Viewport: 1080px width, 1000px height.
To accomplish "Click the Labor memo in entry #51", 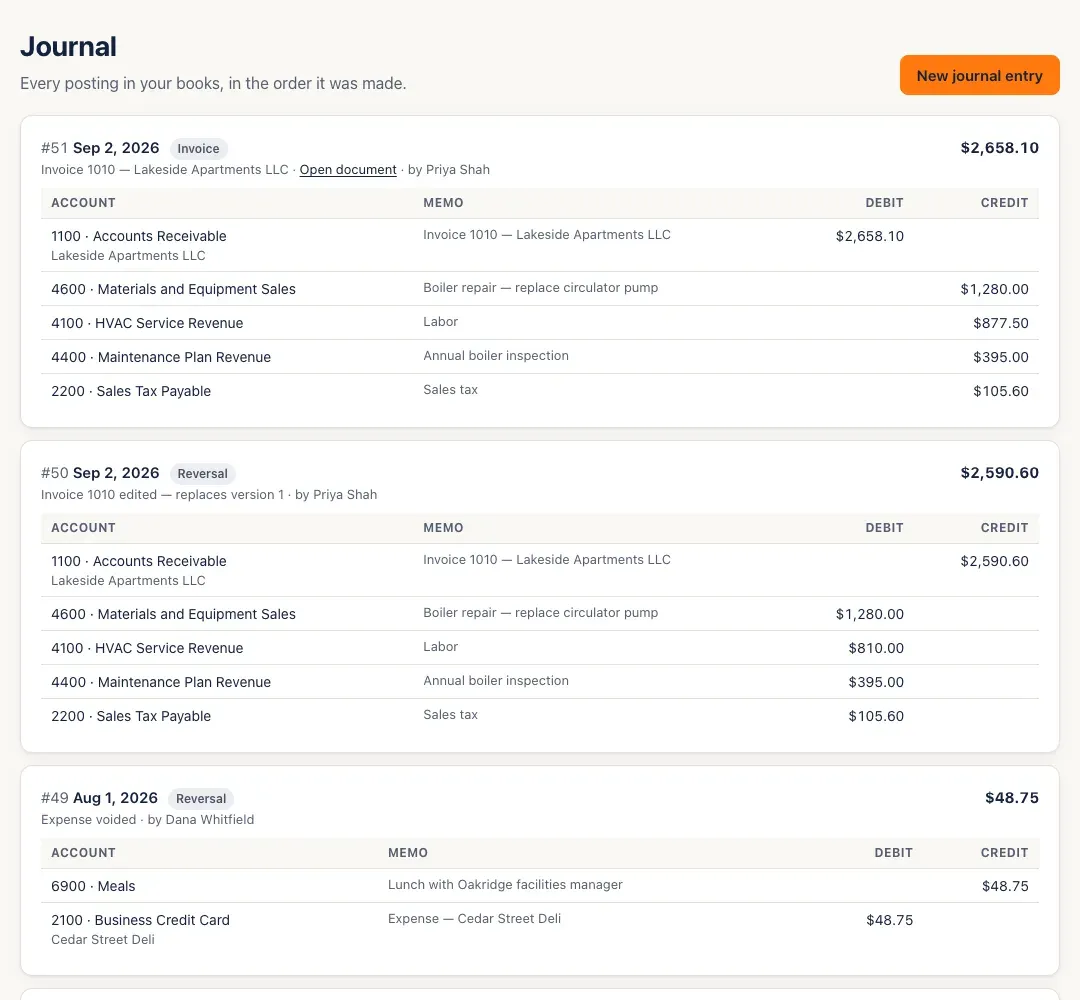I will [x=440, y=322].
